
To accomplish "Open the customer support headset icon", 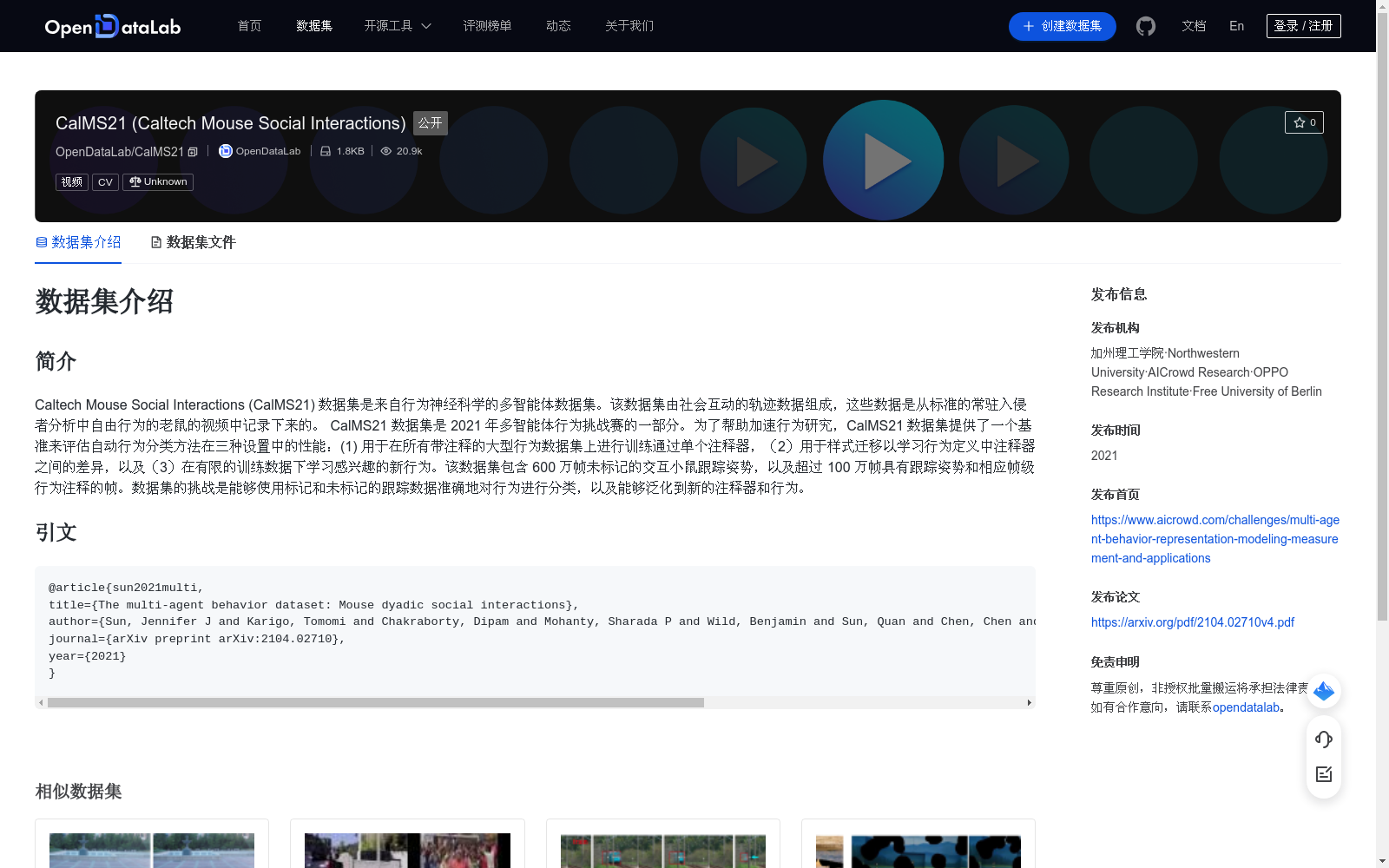I will click(1324, 739).
